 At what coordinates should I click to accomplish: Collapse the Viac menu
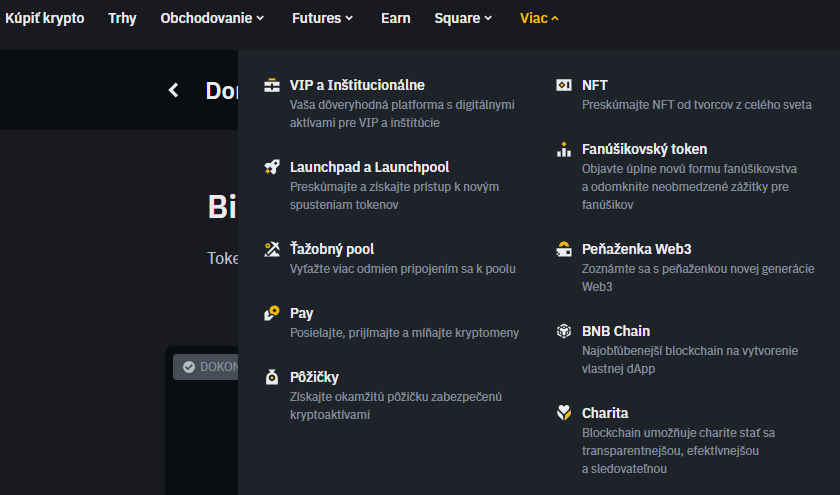[x=539, y=18]
